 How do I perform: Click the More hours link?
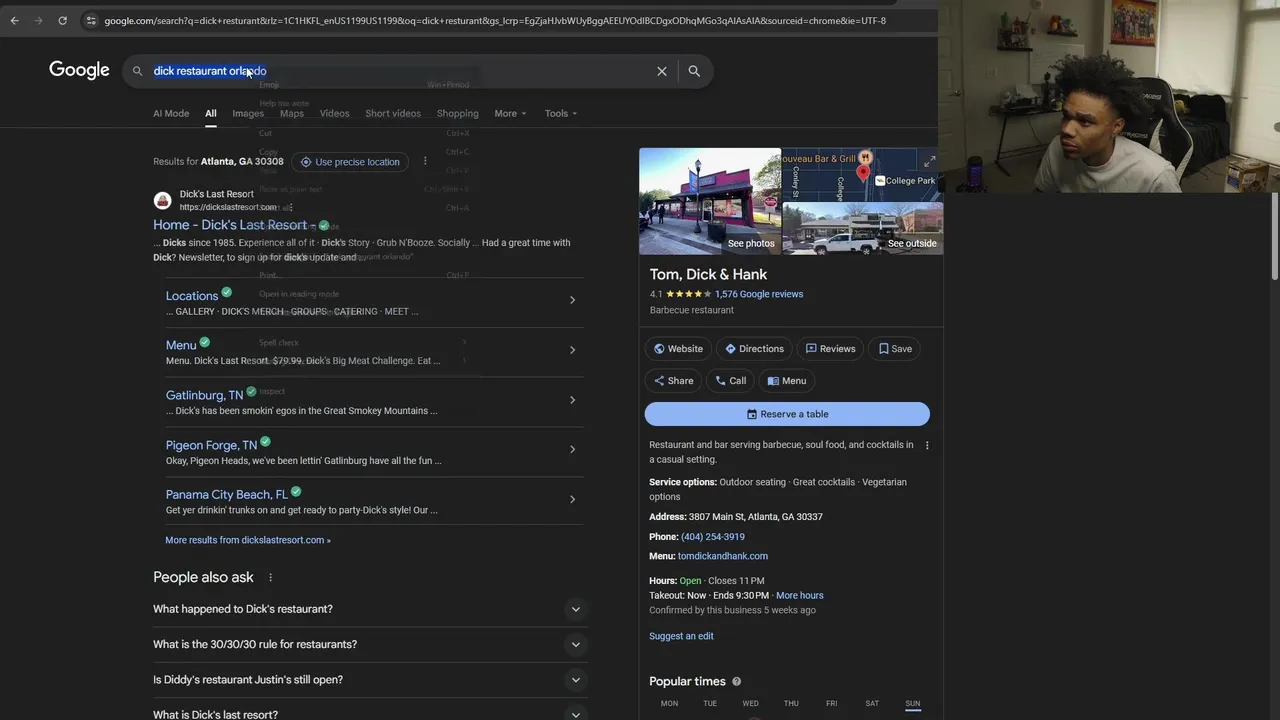(x=800, y=595)
